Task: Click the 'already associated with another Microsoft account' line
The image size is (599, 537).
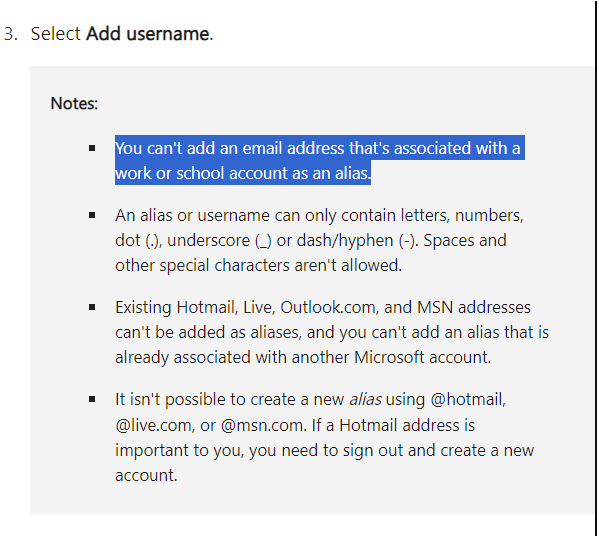Action: pos(303,357)
